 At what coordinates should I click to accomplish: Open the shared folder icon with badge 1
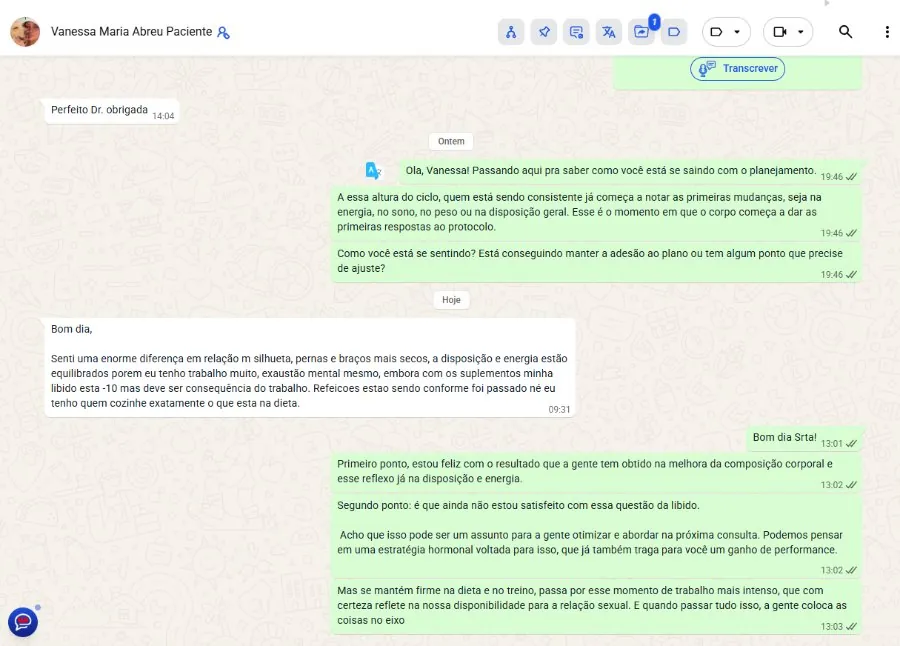click(x=642, y=32)
